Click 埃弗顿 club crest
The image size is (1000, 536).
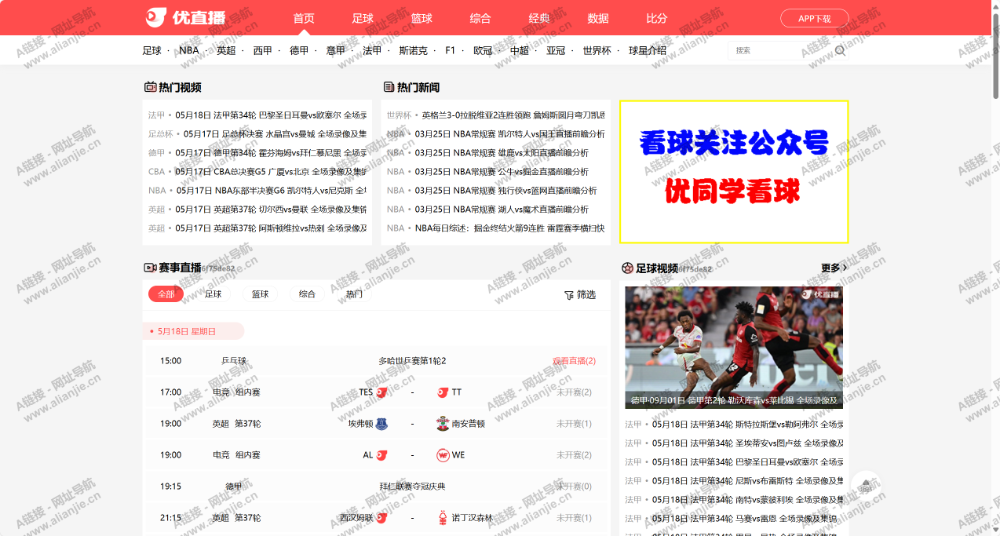click(381, 423)
